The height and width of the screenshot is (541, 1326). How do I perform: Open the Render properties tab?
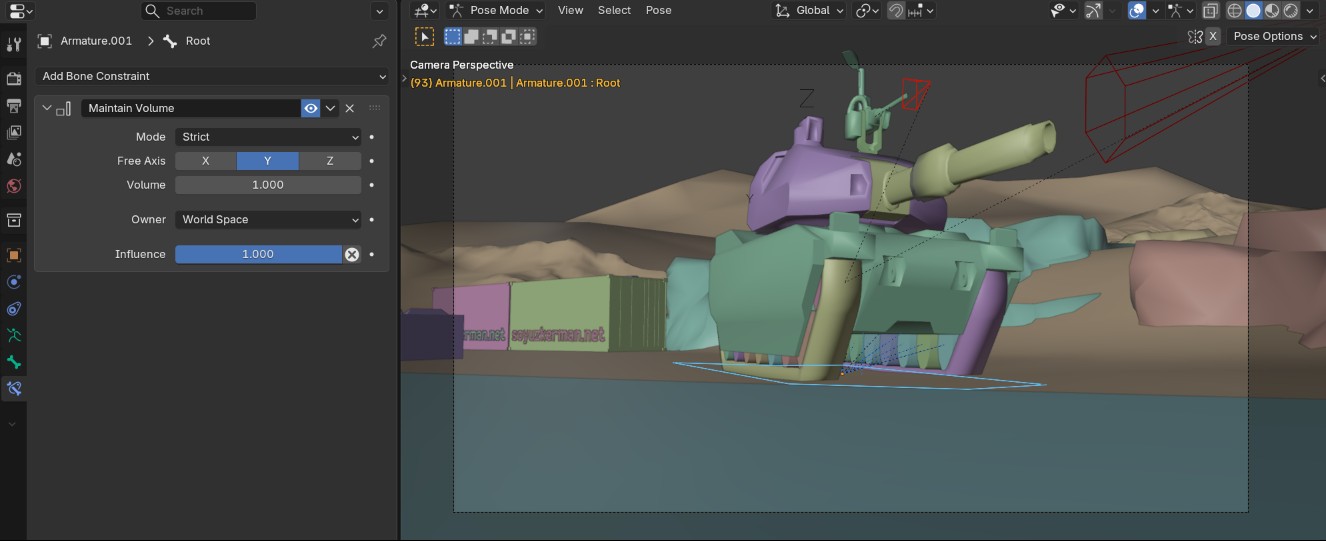click(x=14, y=79)
